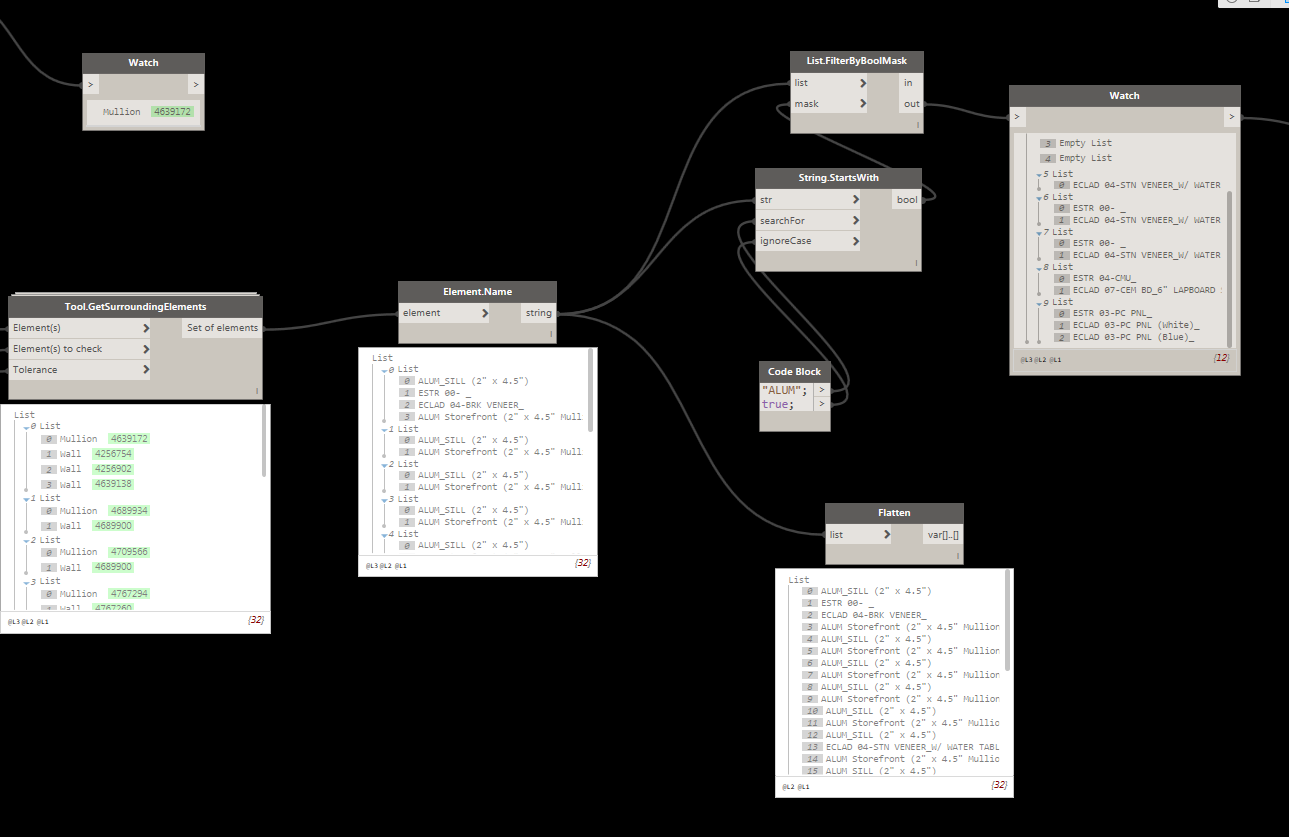This screenshot has height=837, width=1289.
Task: Click the bool output port on String.StartsWith
Action: click(905, 199)
